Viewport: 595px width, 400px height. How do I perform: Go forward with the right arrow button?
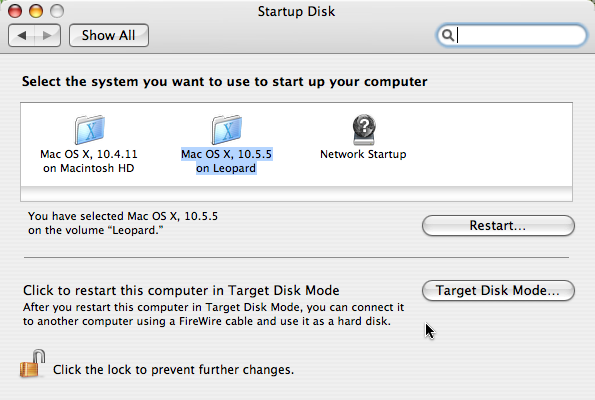click(47, 35)
